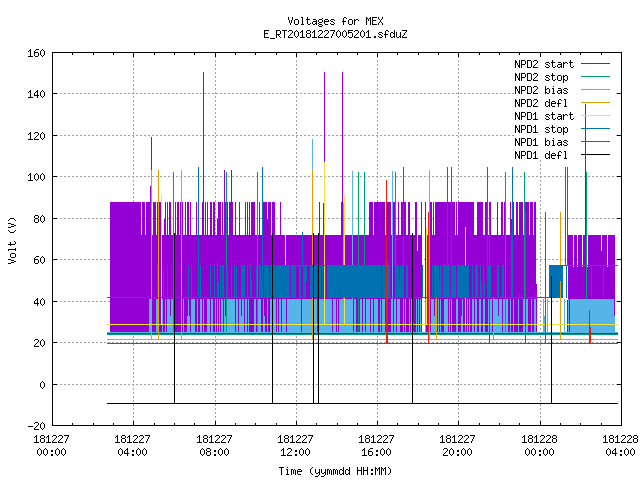This screenshot has height=480, width=640.
Task: Select the NPD1 start legend label
Action: 544,116
